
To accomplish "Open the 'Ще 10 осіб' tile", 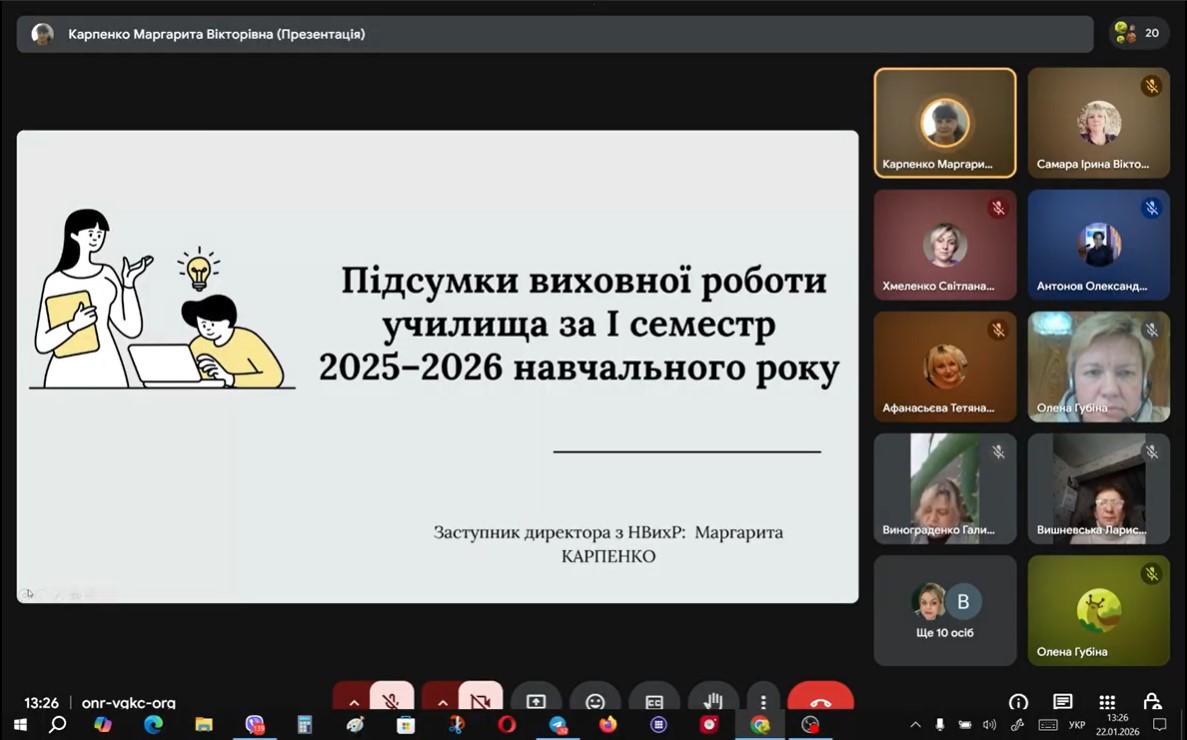I will [945, 610].
